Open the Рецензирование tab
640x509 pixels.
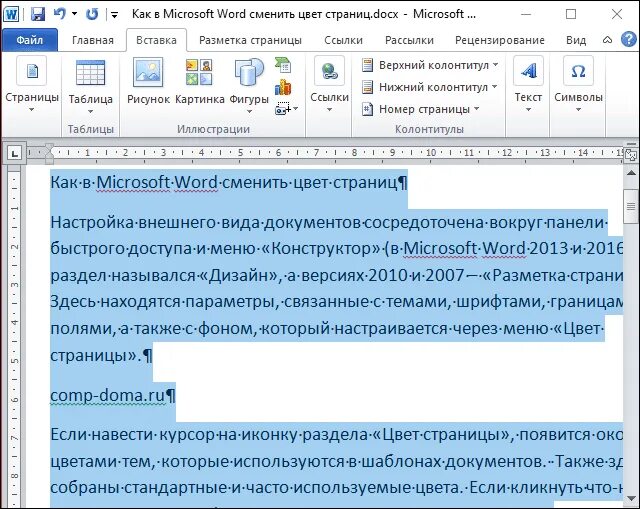500,40
